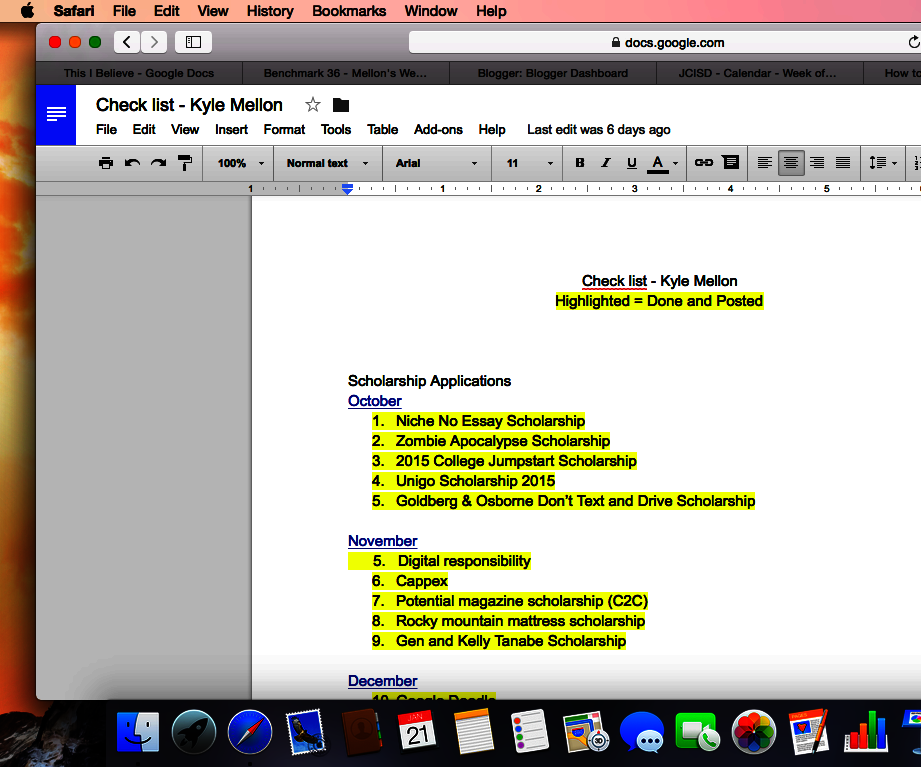Click the Undo arrow icon
This screenshot has width=921, height=767.
click(x=132, y=163)
